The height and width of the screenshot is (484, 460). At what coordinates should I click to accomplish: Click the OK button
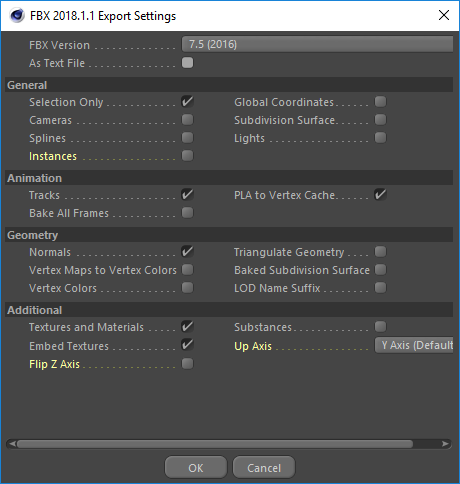(196, 468)
